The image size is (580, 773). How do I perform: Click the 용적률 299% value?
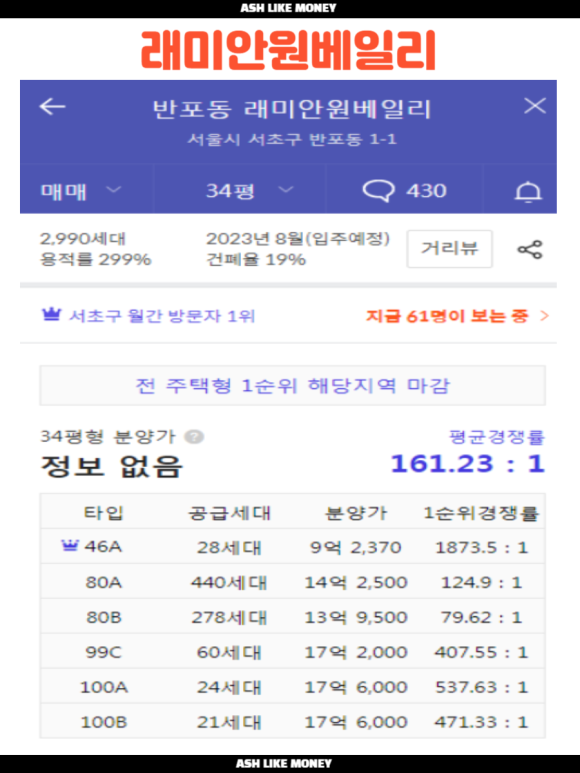(x=96, y=259)
